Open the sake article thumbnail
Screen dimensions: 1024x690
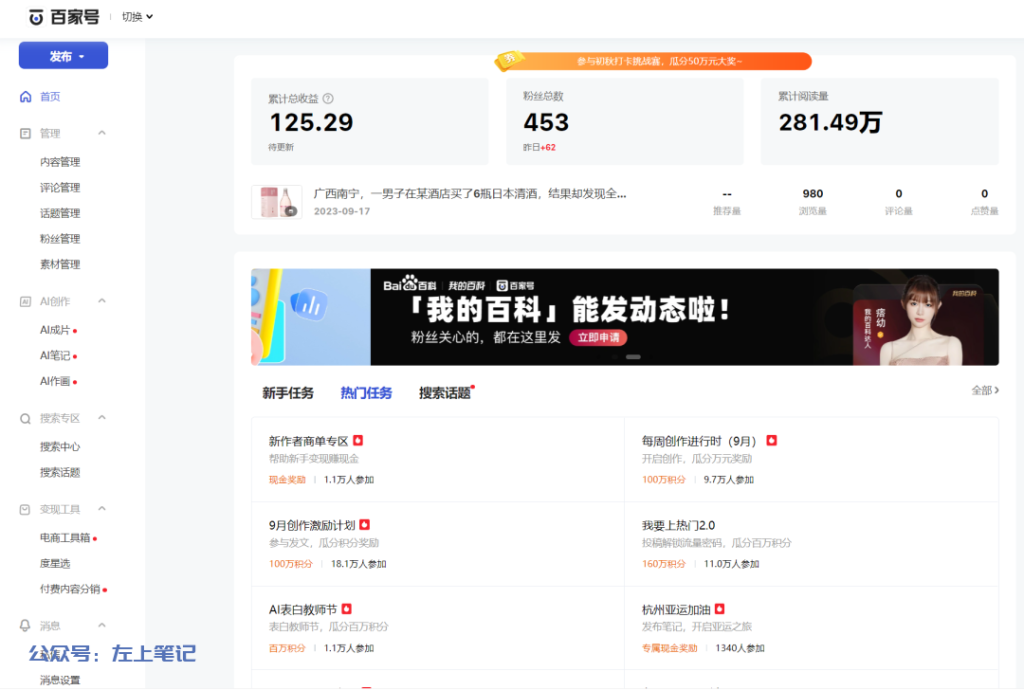(277, 202)
